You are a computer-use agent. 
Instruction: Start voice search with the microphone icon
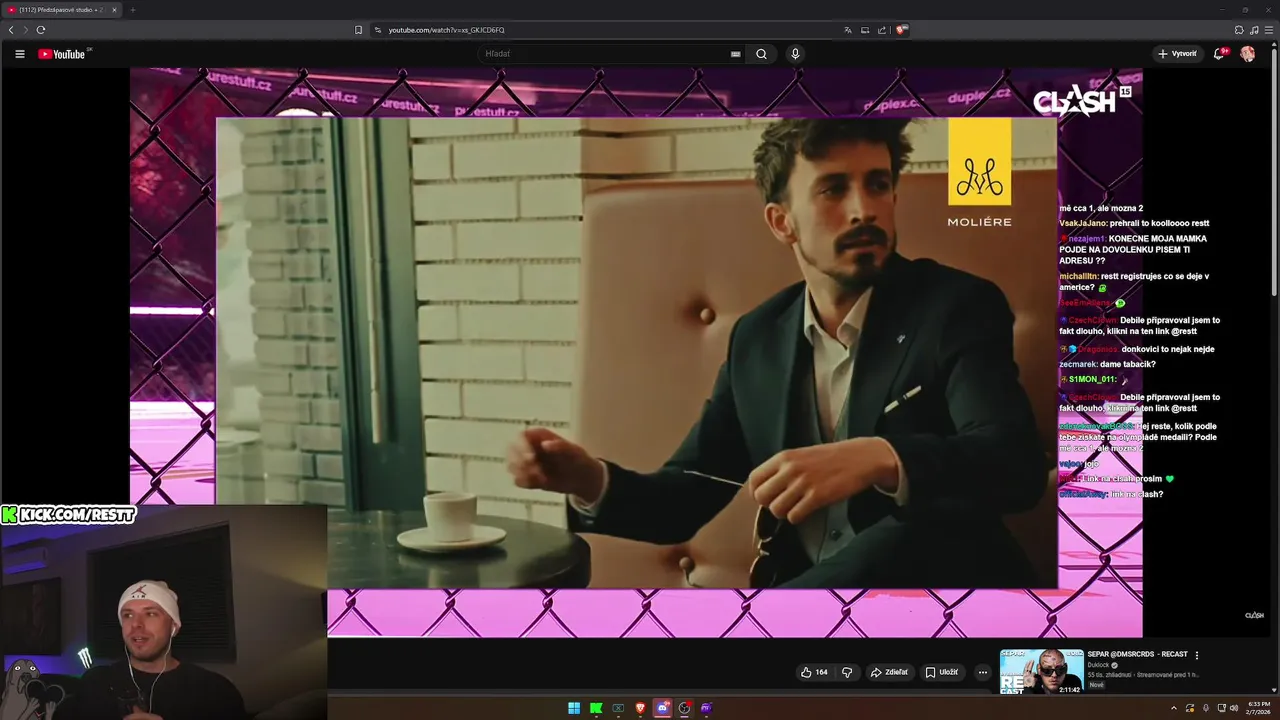pos(795,54)
